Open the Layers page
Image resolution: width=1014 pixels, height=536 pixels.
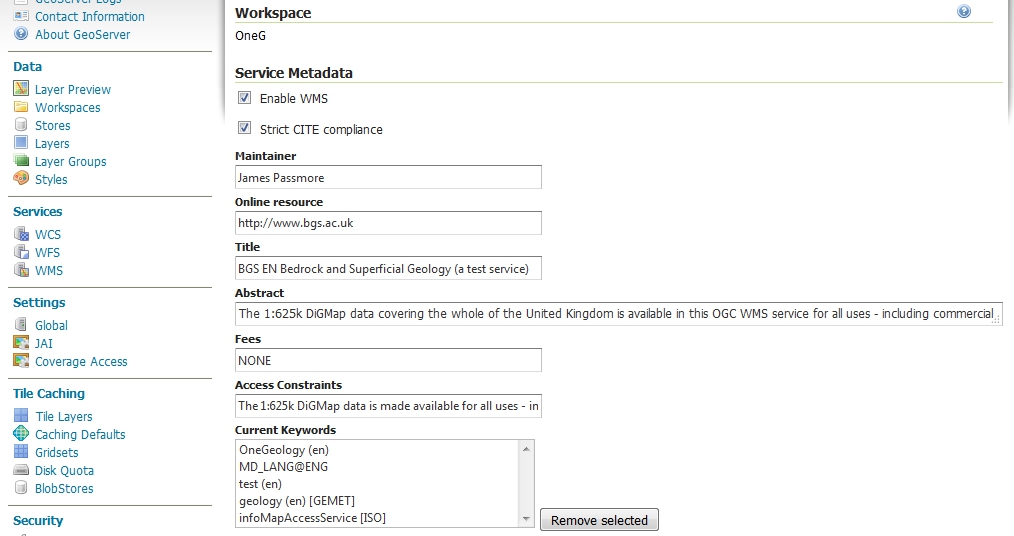[x=52, y=144]
